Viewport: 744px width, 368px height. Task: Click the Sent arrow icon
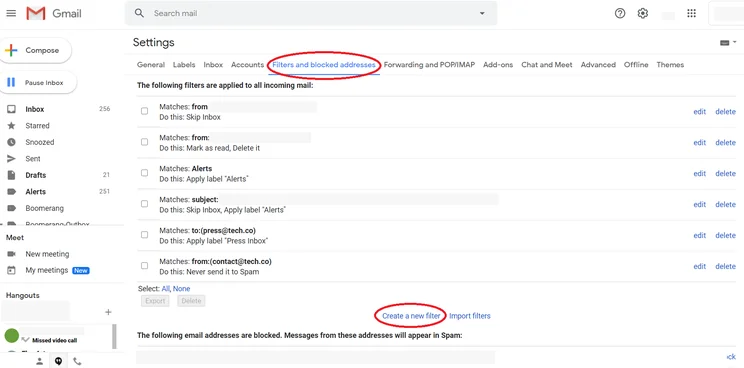tap(11, 159)
